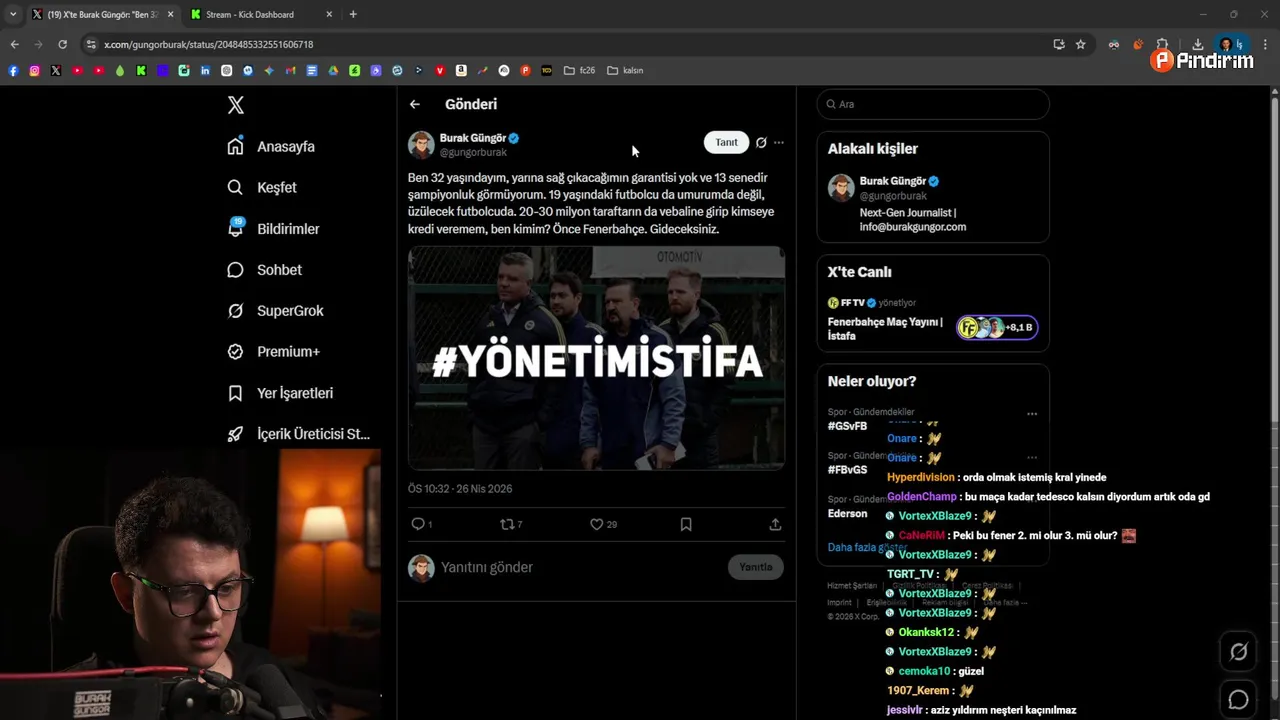Image resolution: width=1280 pixels, height=720 pixels.
Task: Open Sohbet messages
Action: pyautogui.click(x=264, y=270)
